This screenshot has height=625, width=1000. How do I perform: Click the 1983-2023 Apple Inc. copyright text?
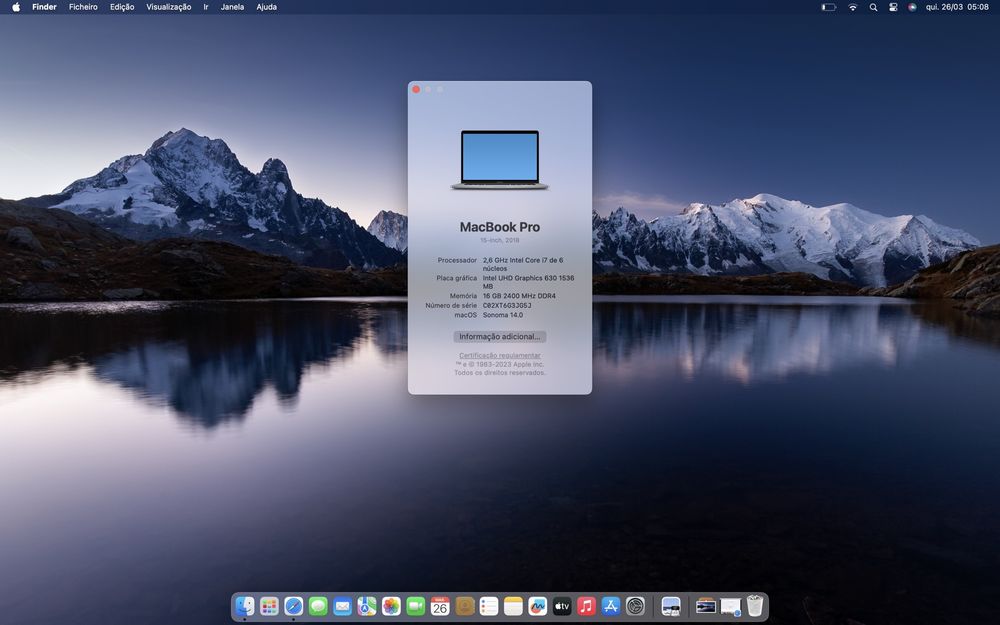point(500,364)
